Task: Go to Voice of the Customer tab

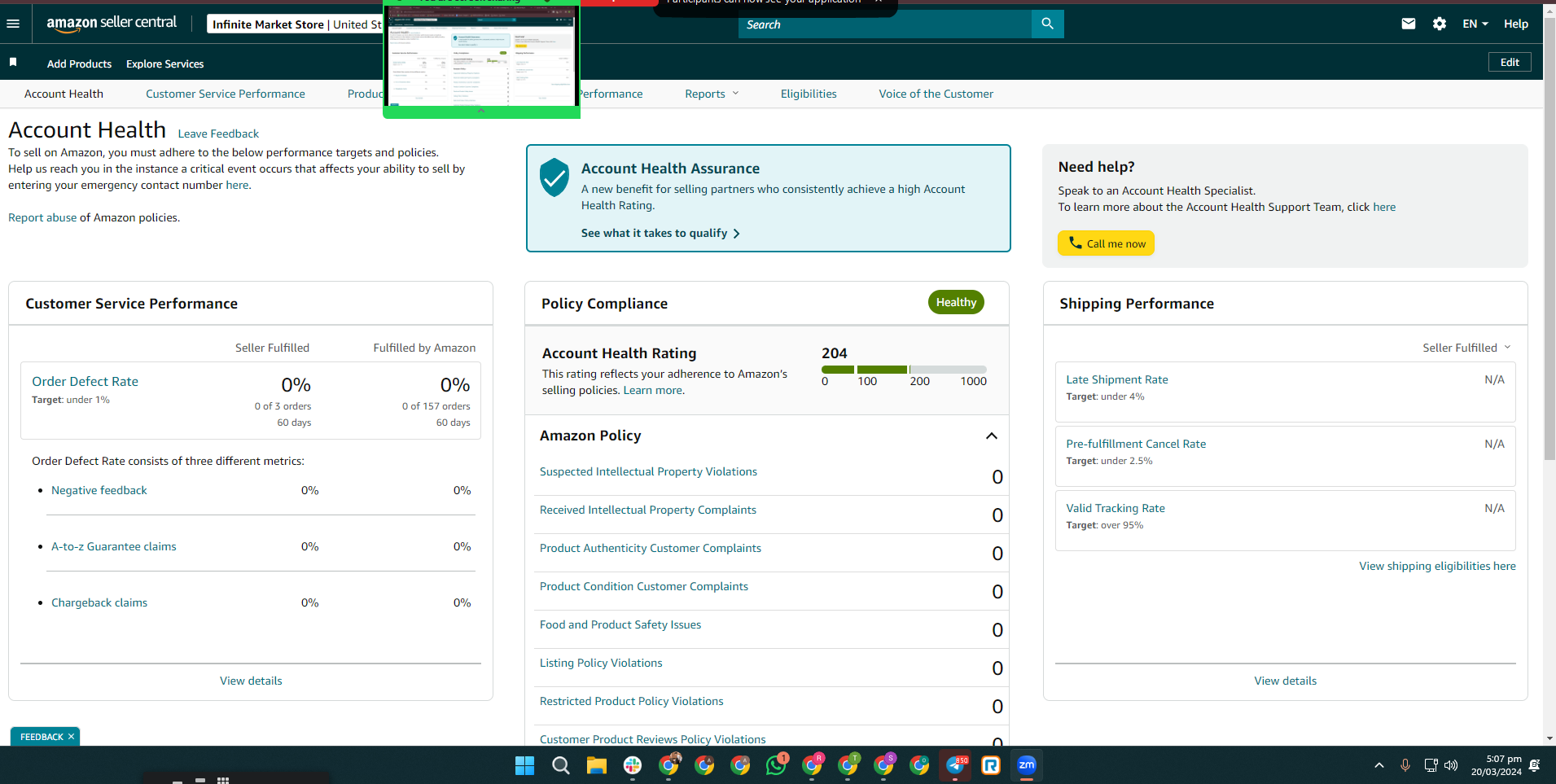Action: pos(936,94)
